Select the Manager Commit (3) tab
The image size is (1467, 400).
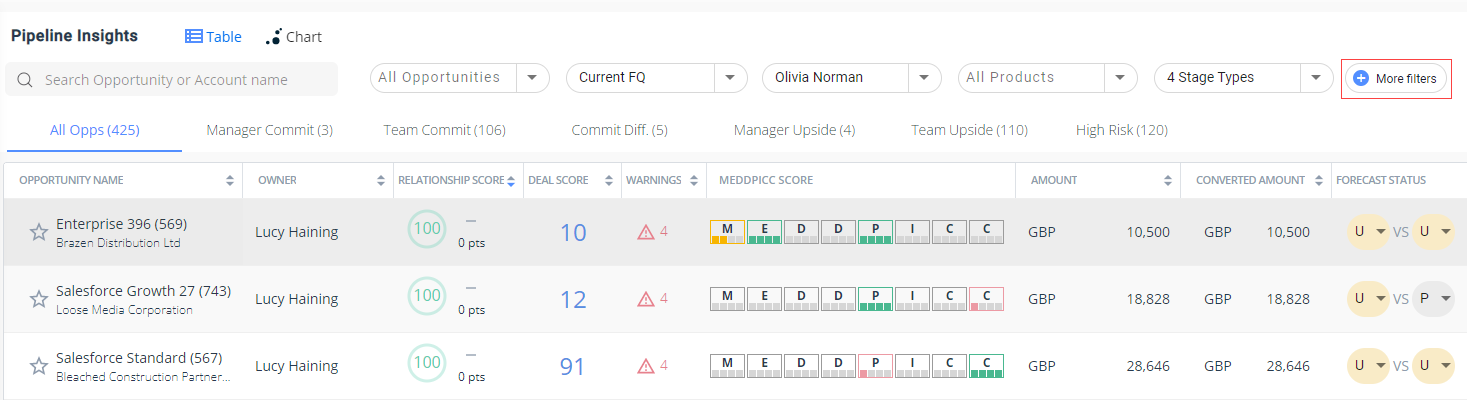pos(269,130)
